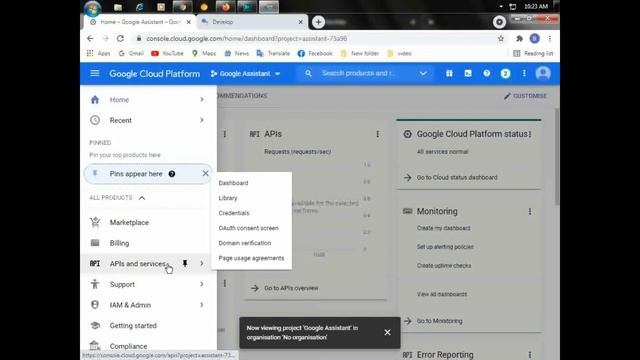Click the CUSTOMISE button
This screenshot has width=640, height=360.
[525, 96]
